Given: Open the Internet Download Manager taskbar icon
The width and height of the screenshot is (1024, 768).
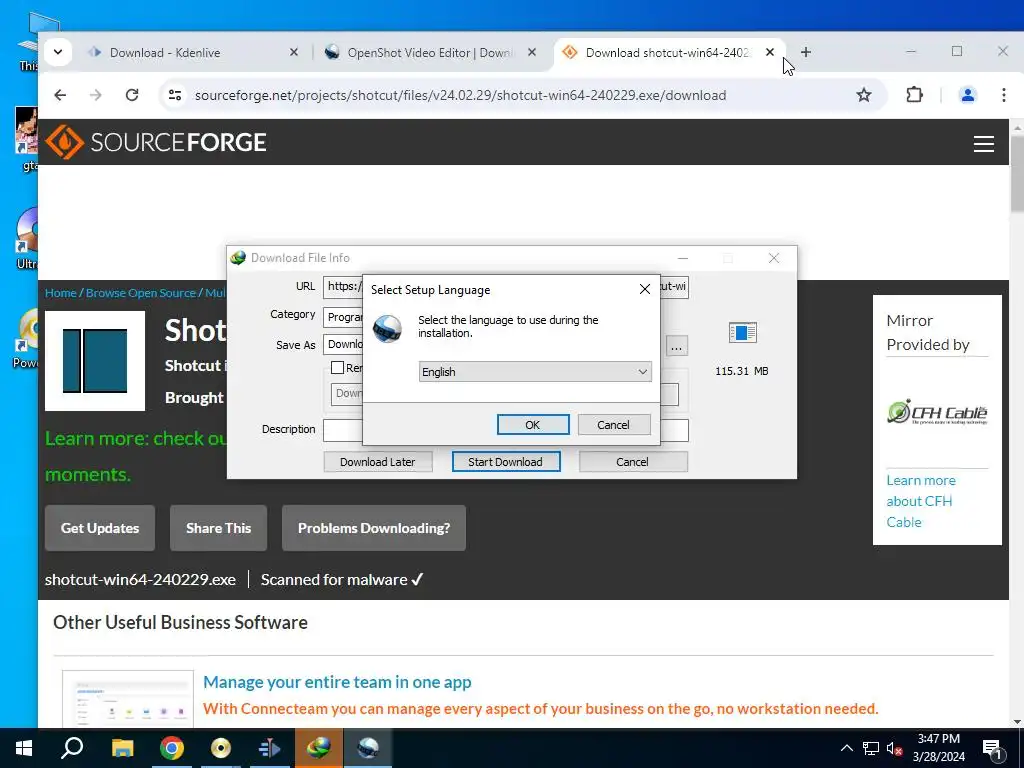Looking at the screenshot, I should point(318,748).
